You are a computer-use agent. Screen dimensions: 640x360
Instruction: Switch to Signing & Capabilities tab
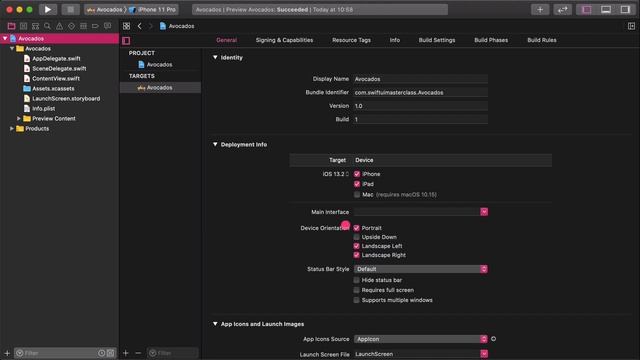pos(284,40)
